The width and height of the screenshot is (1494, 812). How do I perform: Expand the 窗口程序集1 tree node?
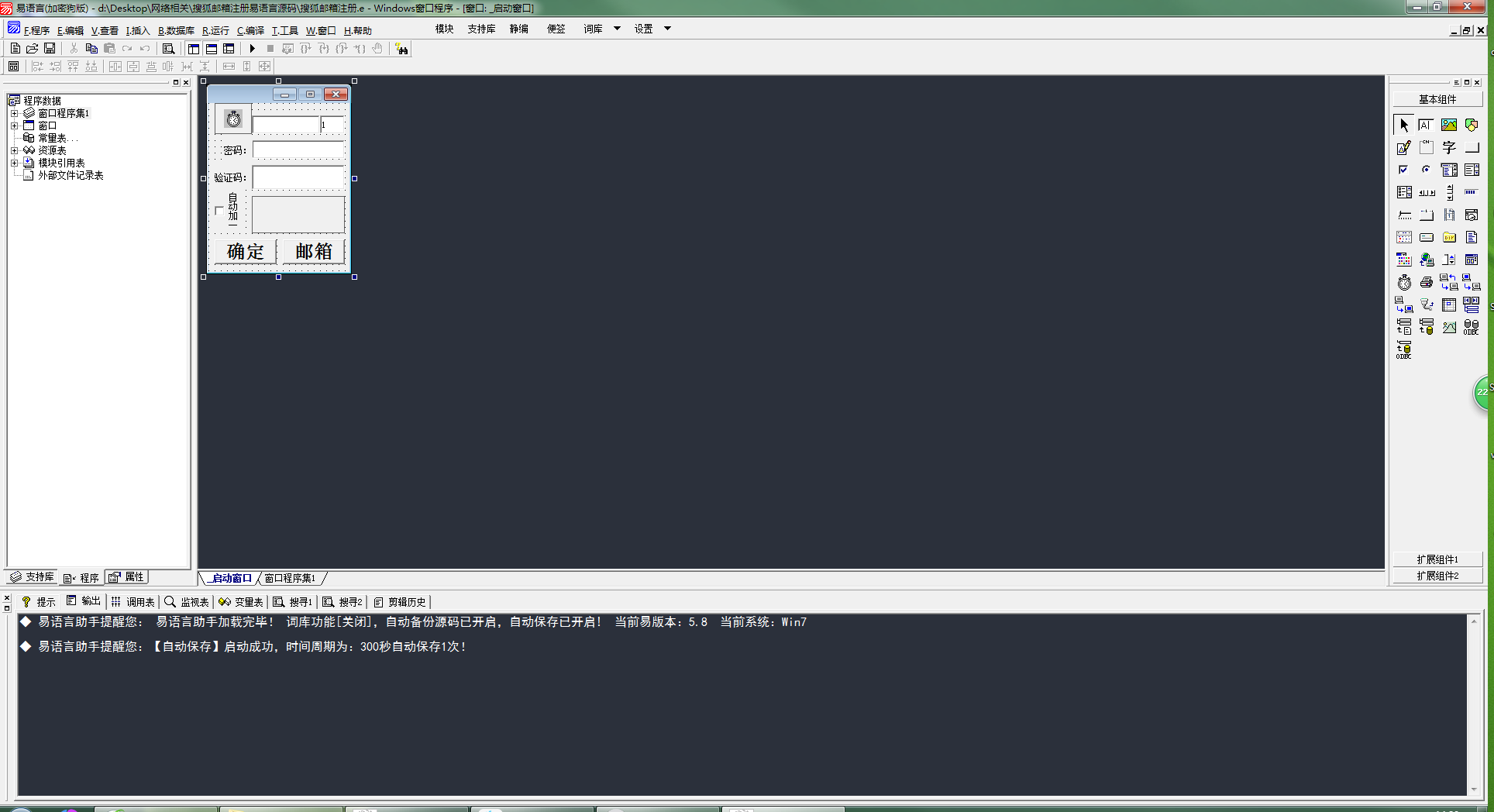[x=14, y=113]
